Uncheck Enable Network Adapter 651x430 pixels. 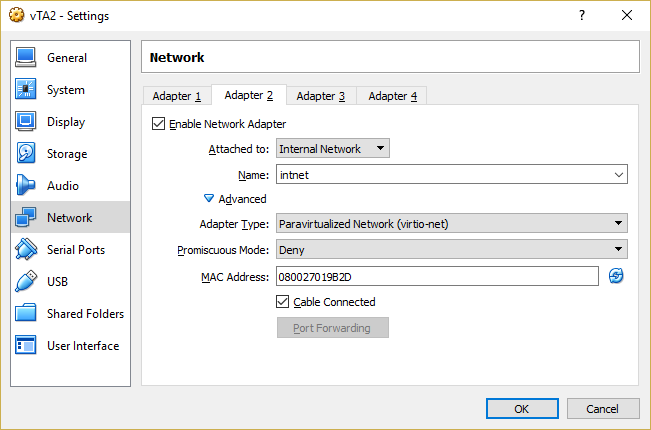coord(158,124)
